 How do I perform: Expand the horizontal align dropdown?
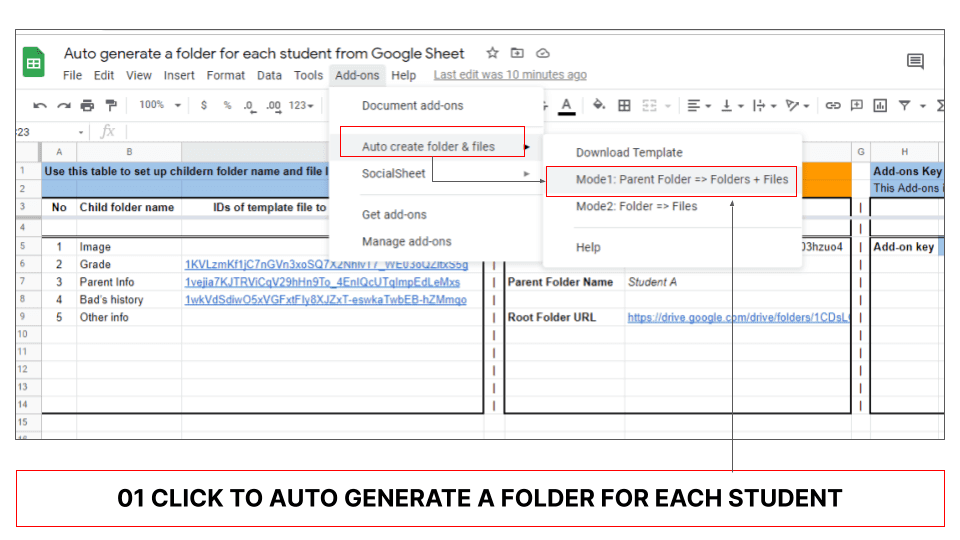coord(699,105)
